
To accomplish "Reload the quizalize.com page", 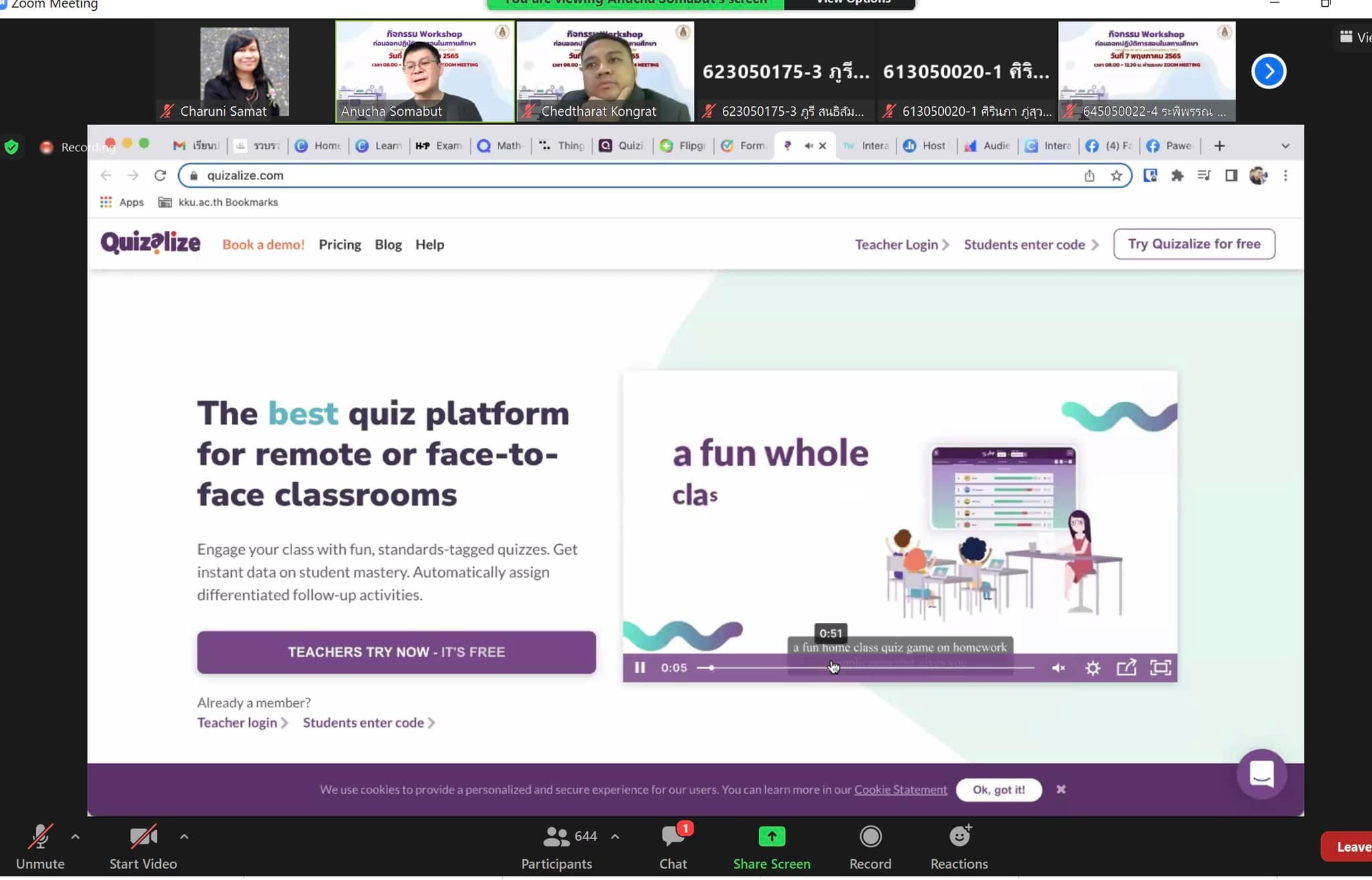I will [160, 175].
